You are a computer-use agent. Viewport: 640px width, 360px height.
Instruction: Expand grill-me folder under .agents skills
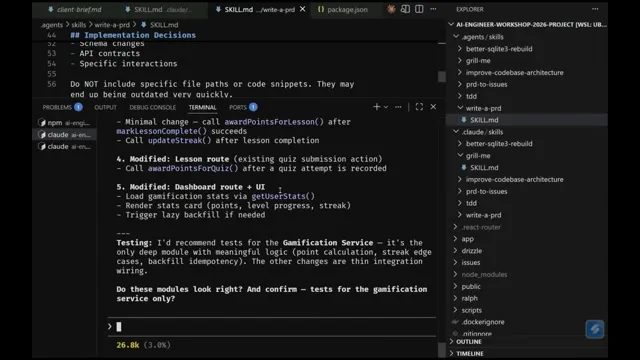(x=527, y=61)
